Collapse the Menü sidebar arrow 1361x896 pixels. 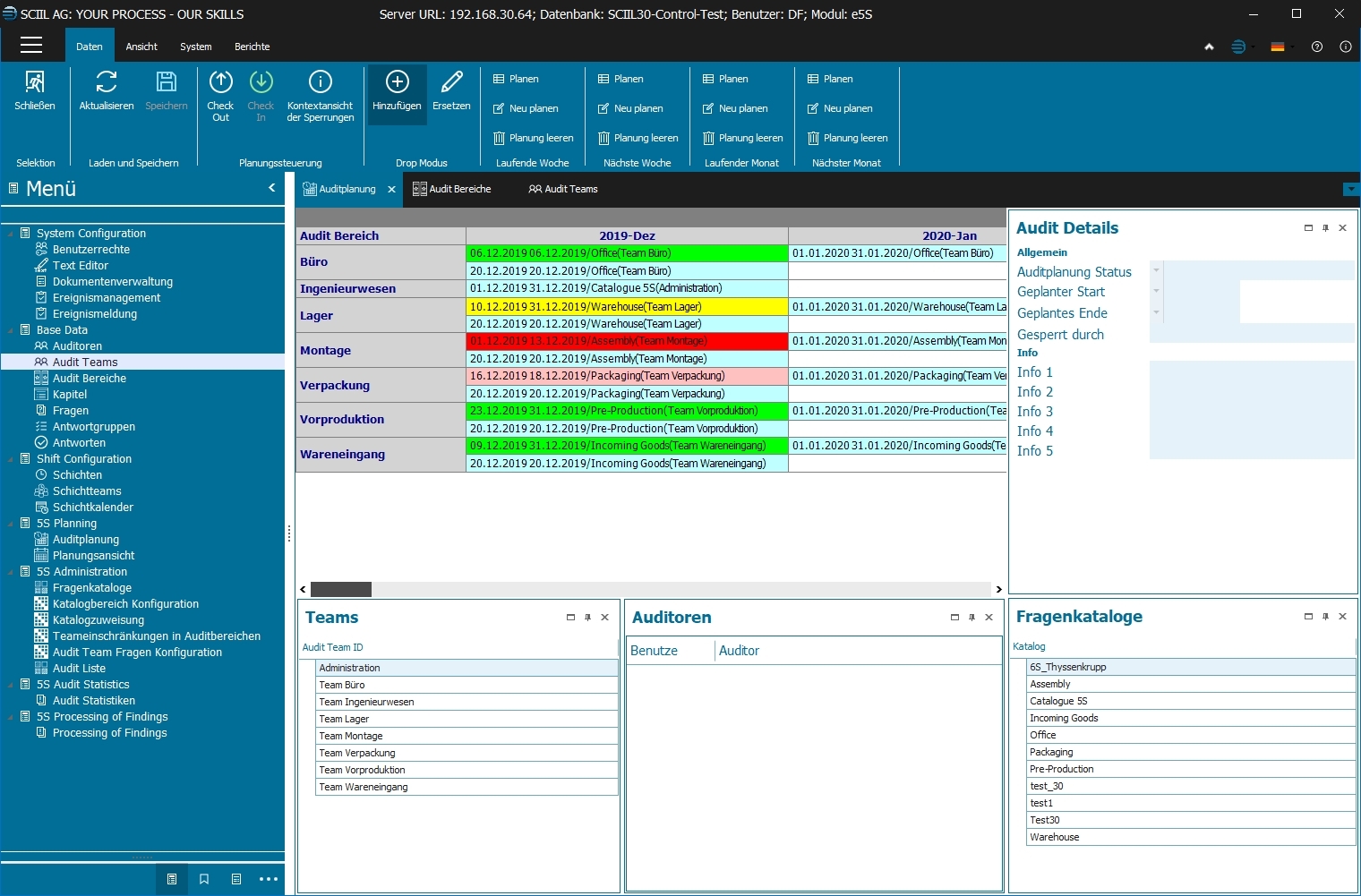coord(272,188)
